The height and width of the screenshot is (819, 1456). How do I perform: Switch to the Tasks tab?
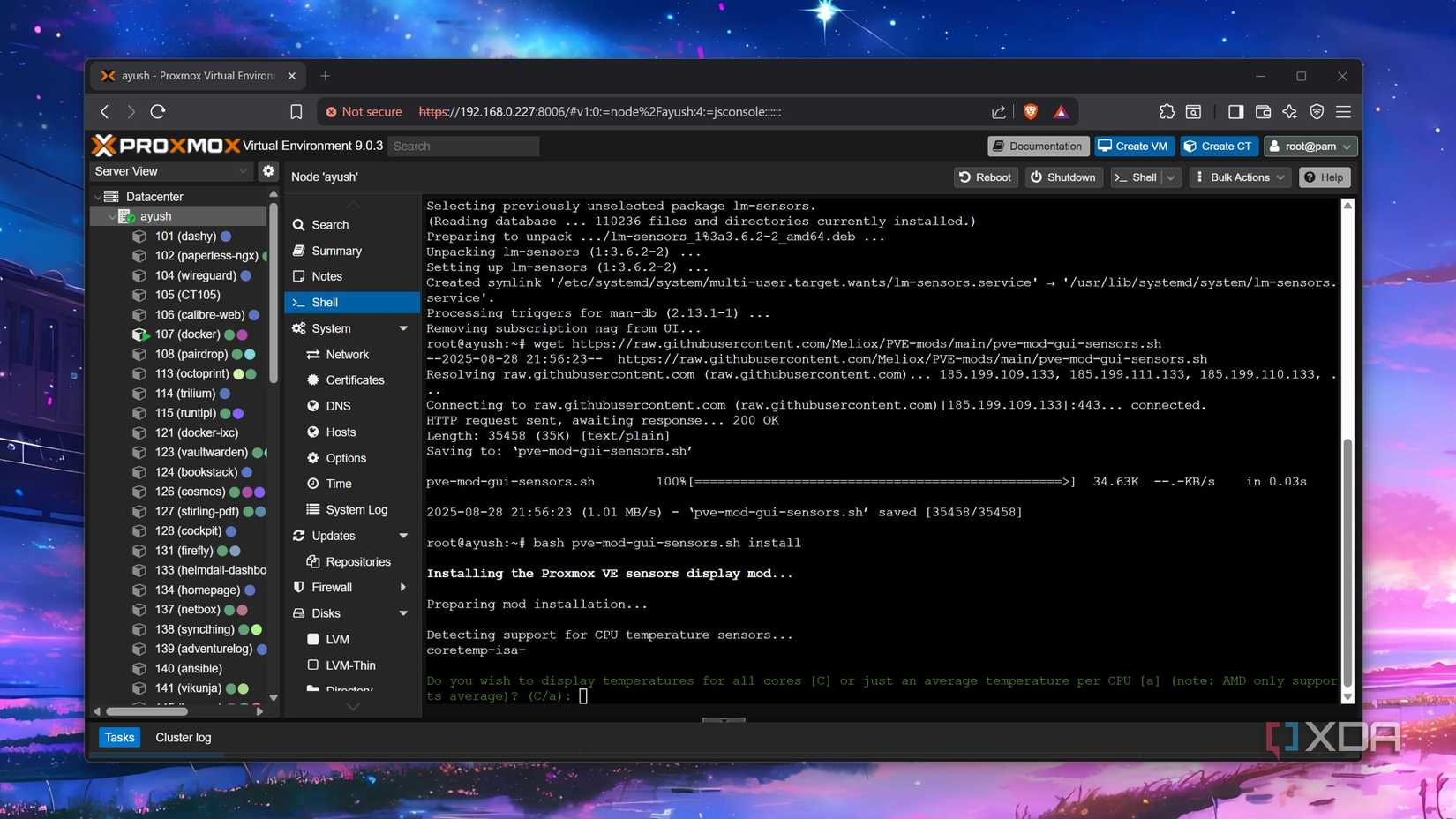119,737
